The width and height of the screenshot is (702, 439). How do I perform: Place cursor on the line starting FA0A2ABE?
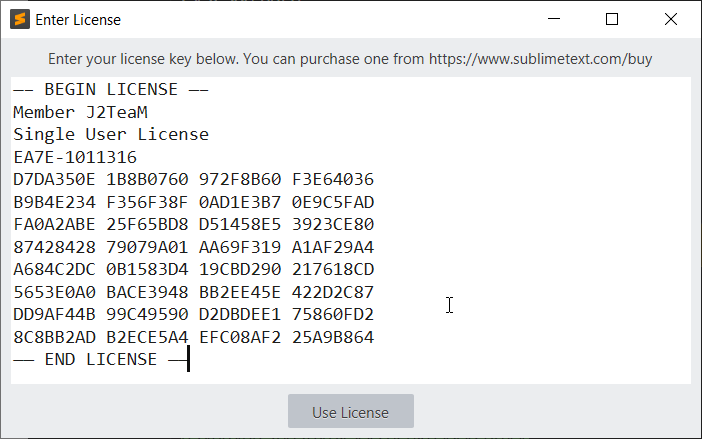(193, 225)
